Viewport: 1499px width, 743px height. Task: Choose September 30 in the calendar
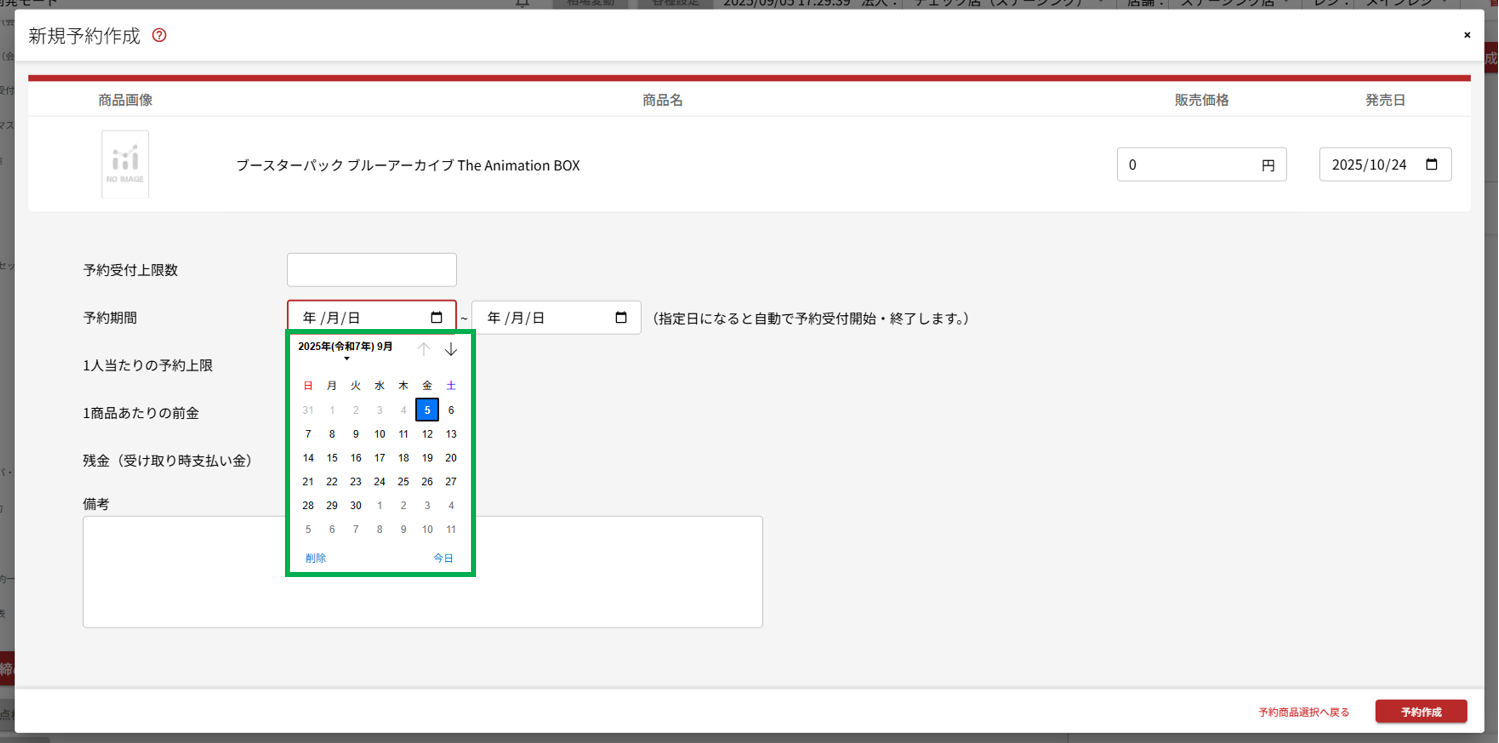click(356, 506)
